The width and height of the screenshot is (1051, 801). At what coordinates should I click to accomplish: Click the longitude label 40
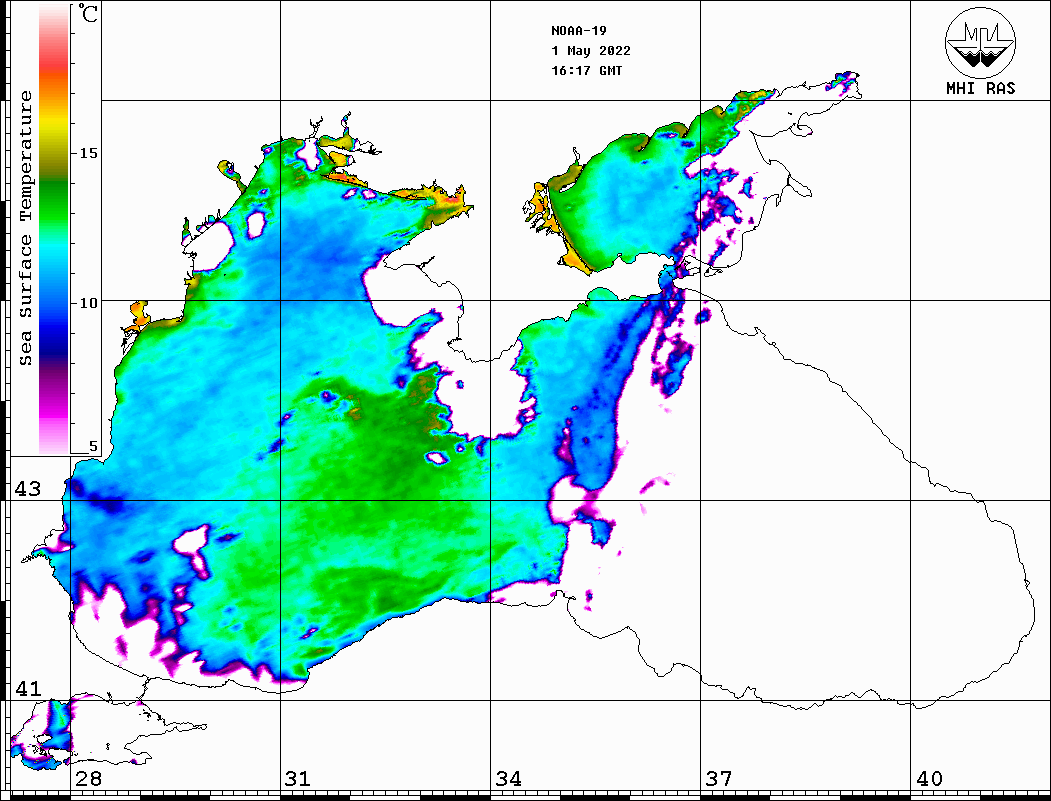[x=929, y=778]
